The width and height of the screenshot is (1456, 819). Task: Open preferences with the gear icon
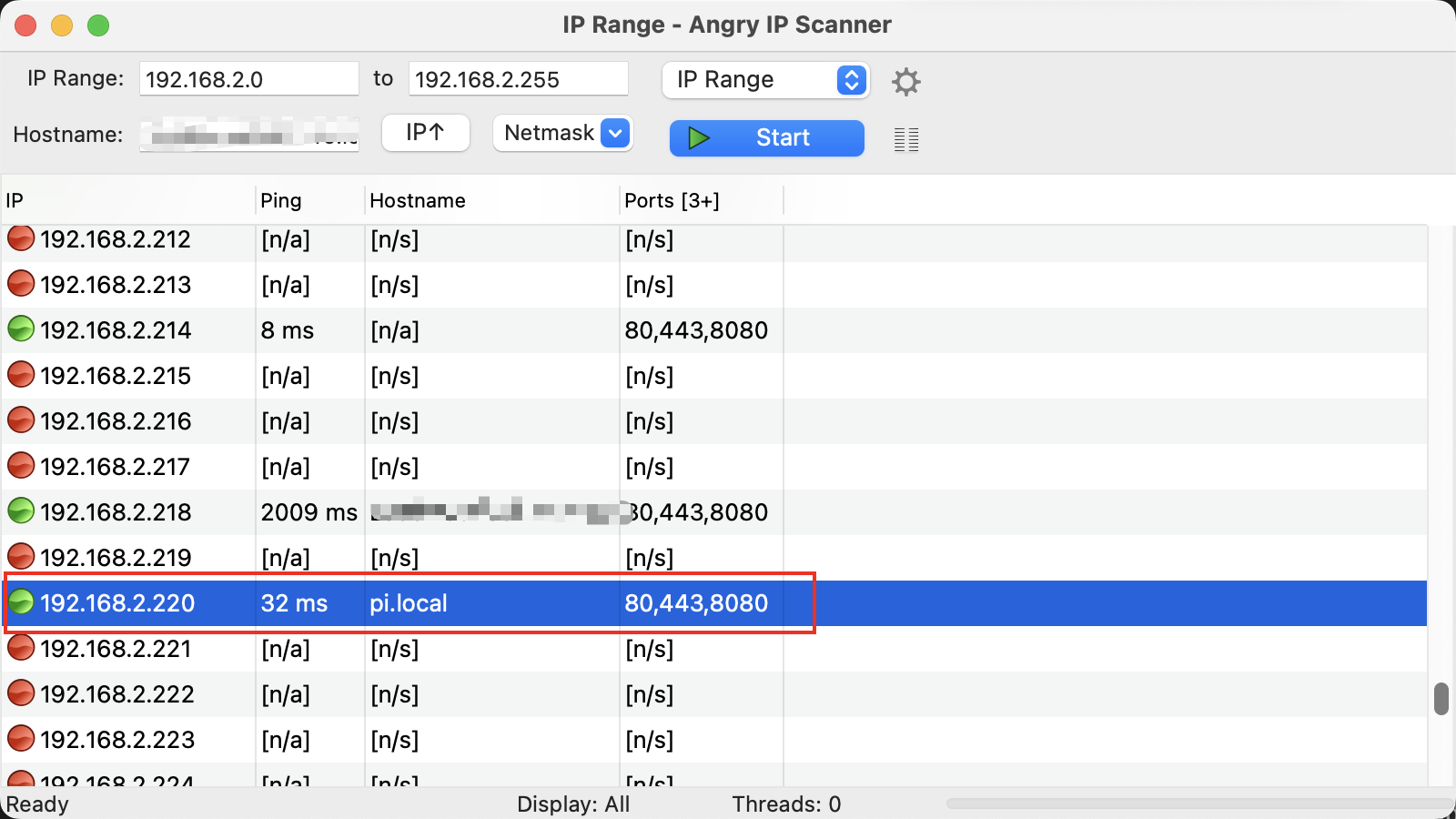905,82
